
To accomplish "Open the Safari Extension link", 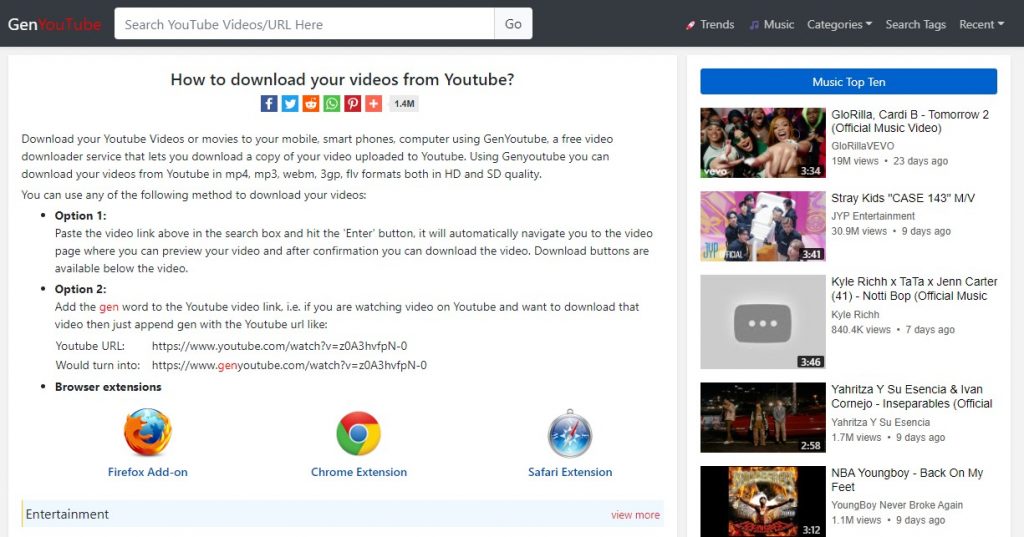I will click(x=570, y=472).
